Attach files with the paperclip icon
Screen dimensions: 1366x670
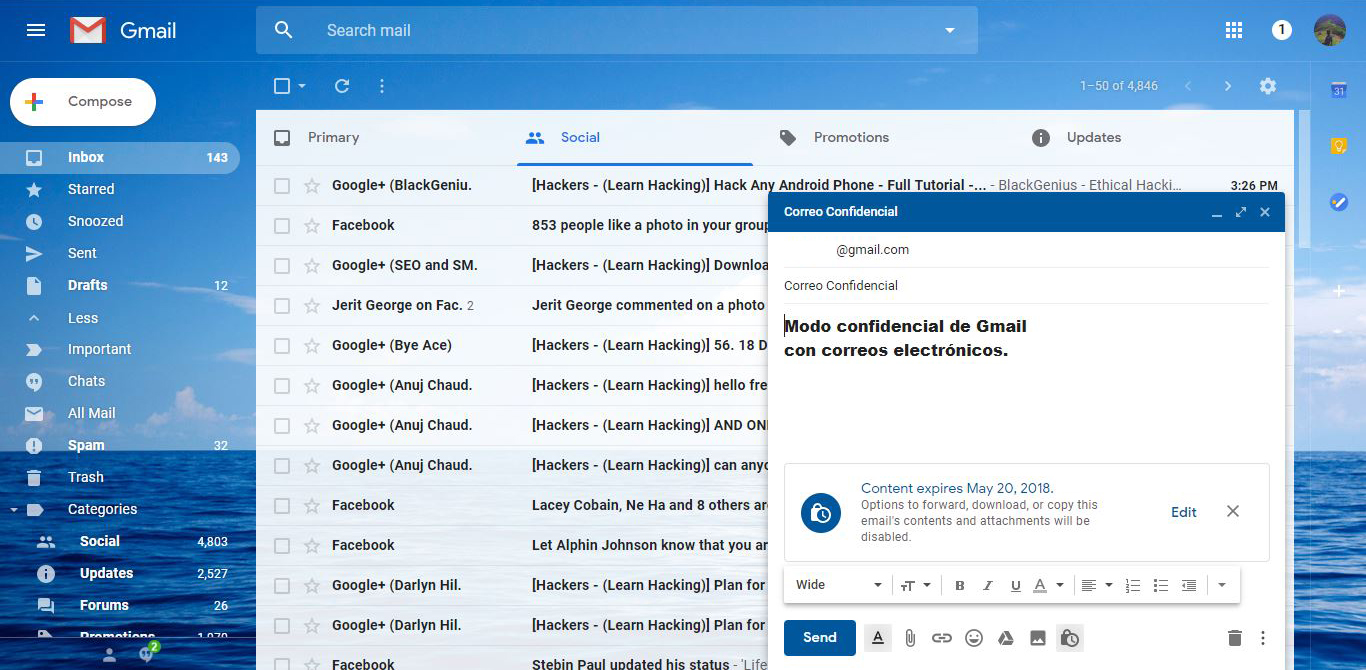point(910,638)
